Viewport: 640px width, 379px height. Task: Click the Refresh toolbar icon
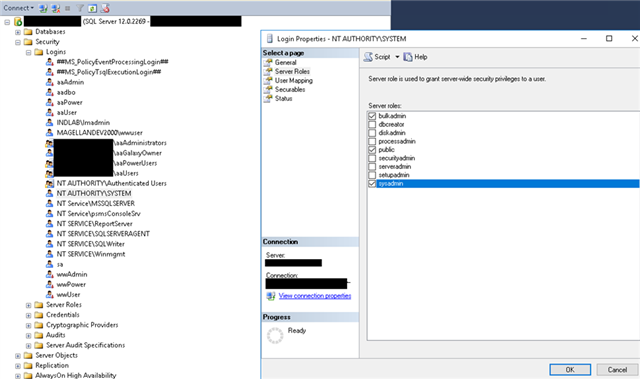(x=92, y=8)
